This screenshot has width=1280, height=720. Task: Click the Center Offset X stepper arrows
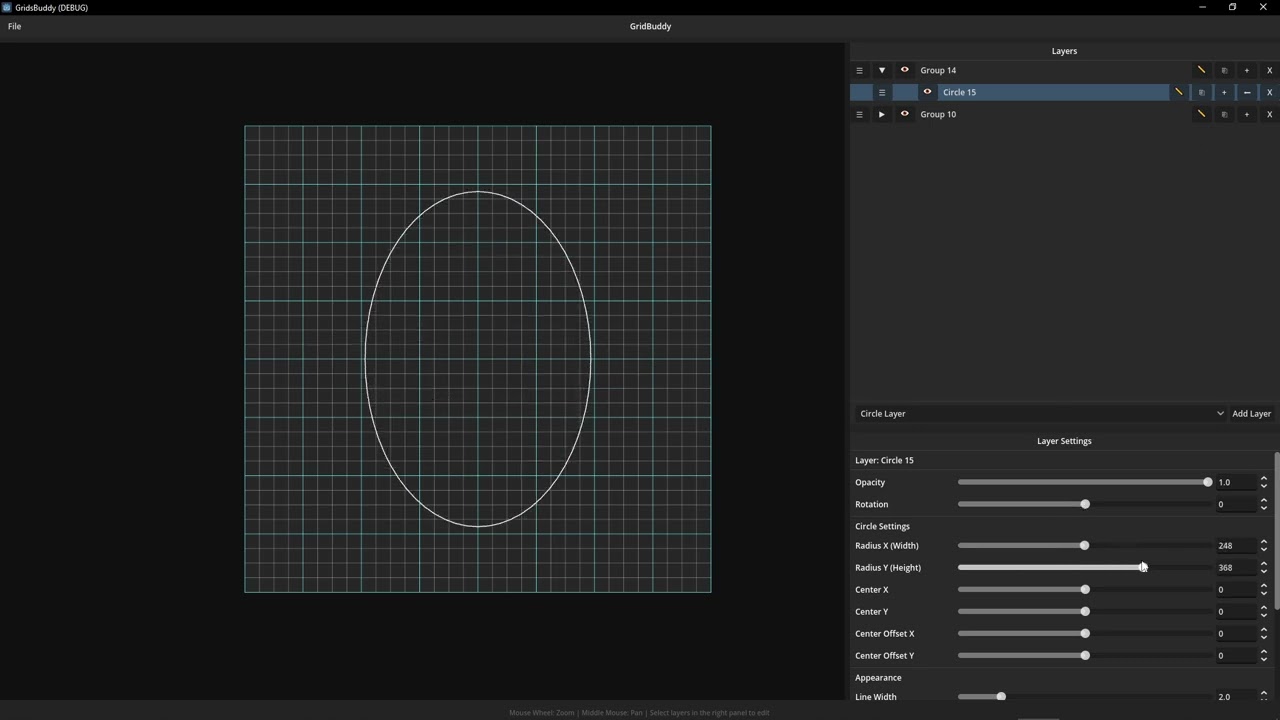click(1264, 633)
